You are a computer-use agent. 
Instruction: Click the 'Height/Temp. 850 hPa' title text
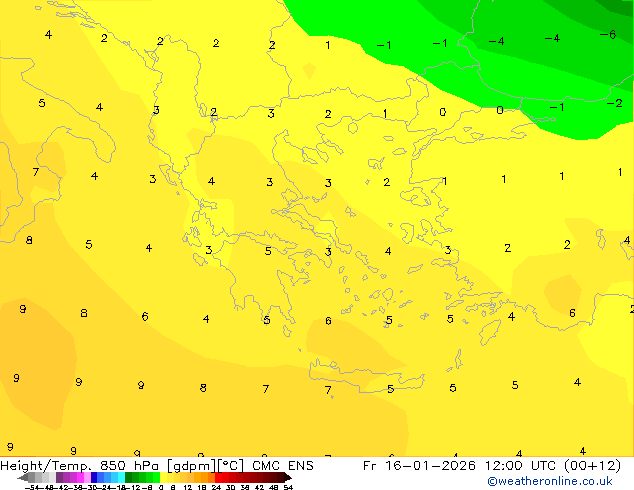(x=78, y=465)
